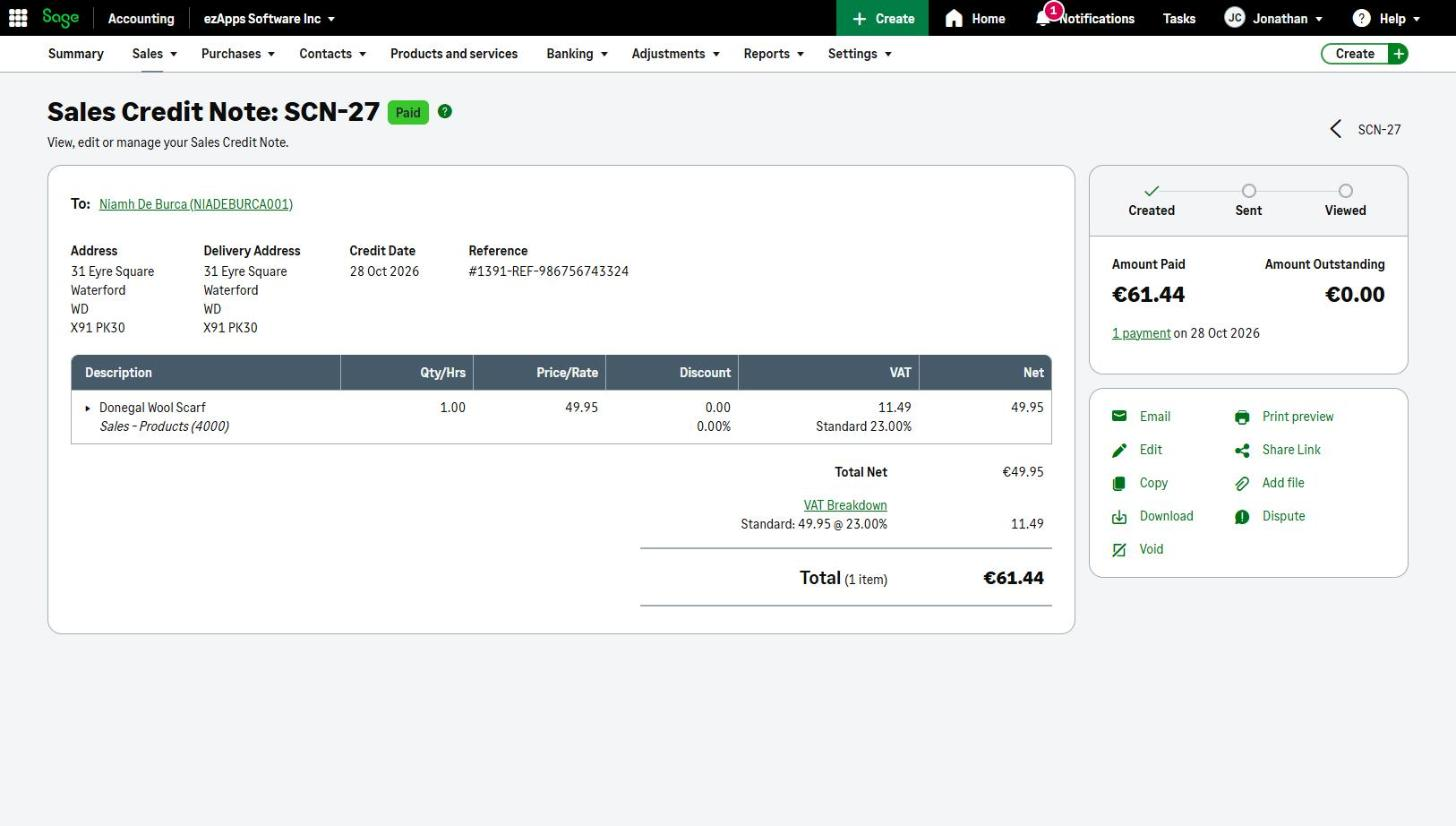This screenshot has width=1456, height=826.
Task: Click the status help icon beside Paid
Action: 445,111
